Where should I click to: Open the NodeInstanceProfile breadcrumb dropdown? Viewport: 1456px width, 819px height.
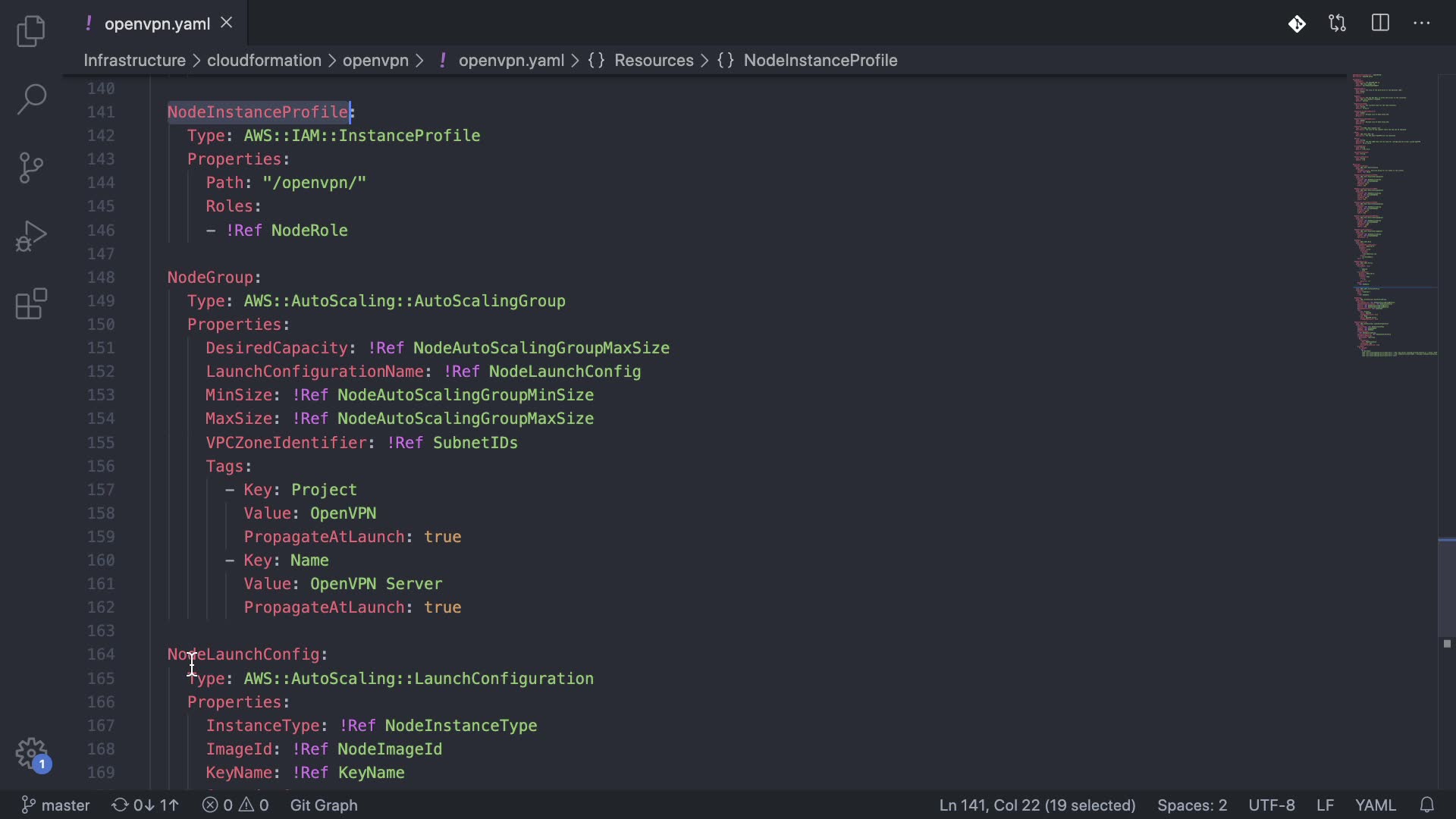tap(820, 60)
